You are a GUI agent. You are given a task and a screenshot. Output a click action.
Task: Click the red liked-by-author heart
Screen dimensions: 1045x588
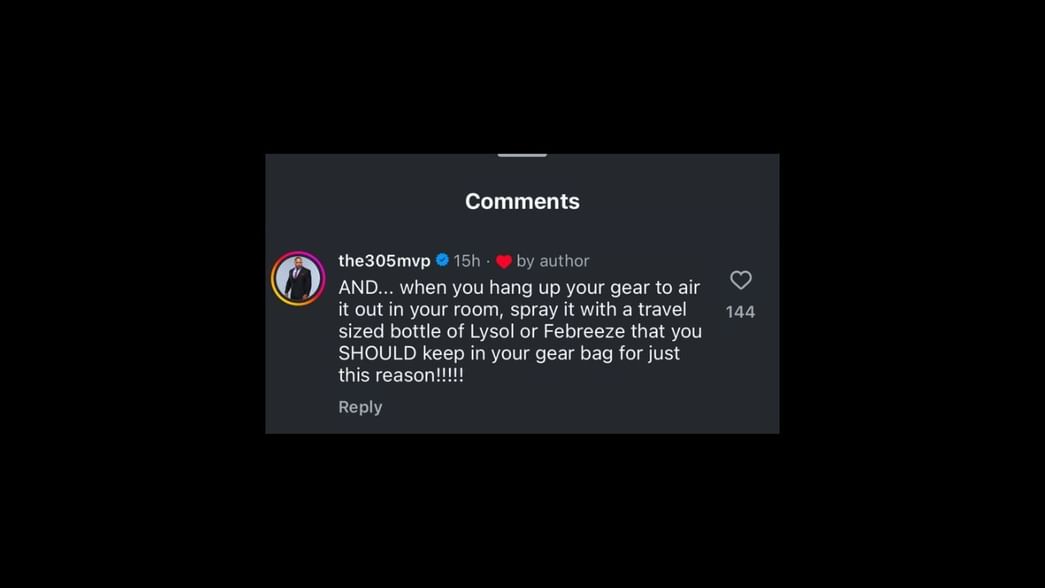point(504,261)
